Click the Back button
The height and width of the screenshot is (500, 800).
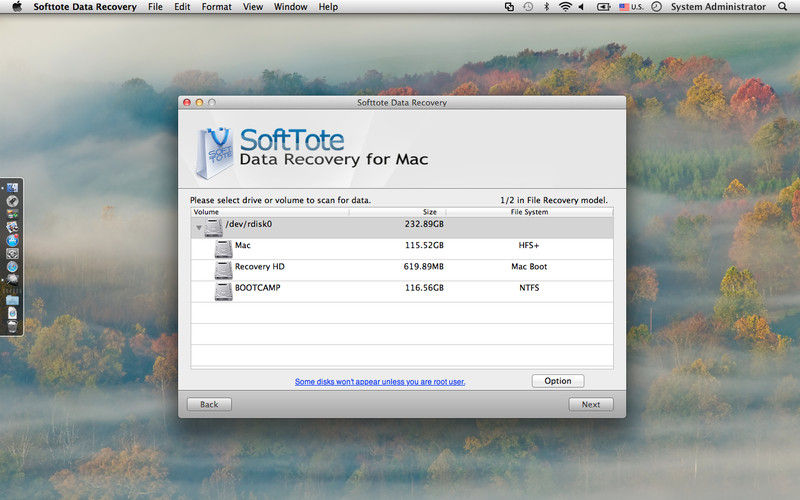pyautogui.click(x=209, y=404)
